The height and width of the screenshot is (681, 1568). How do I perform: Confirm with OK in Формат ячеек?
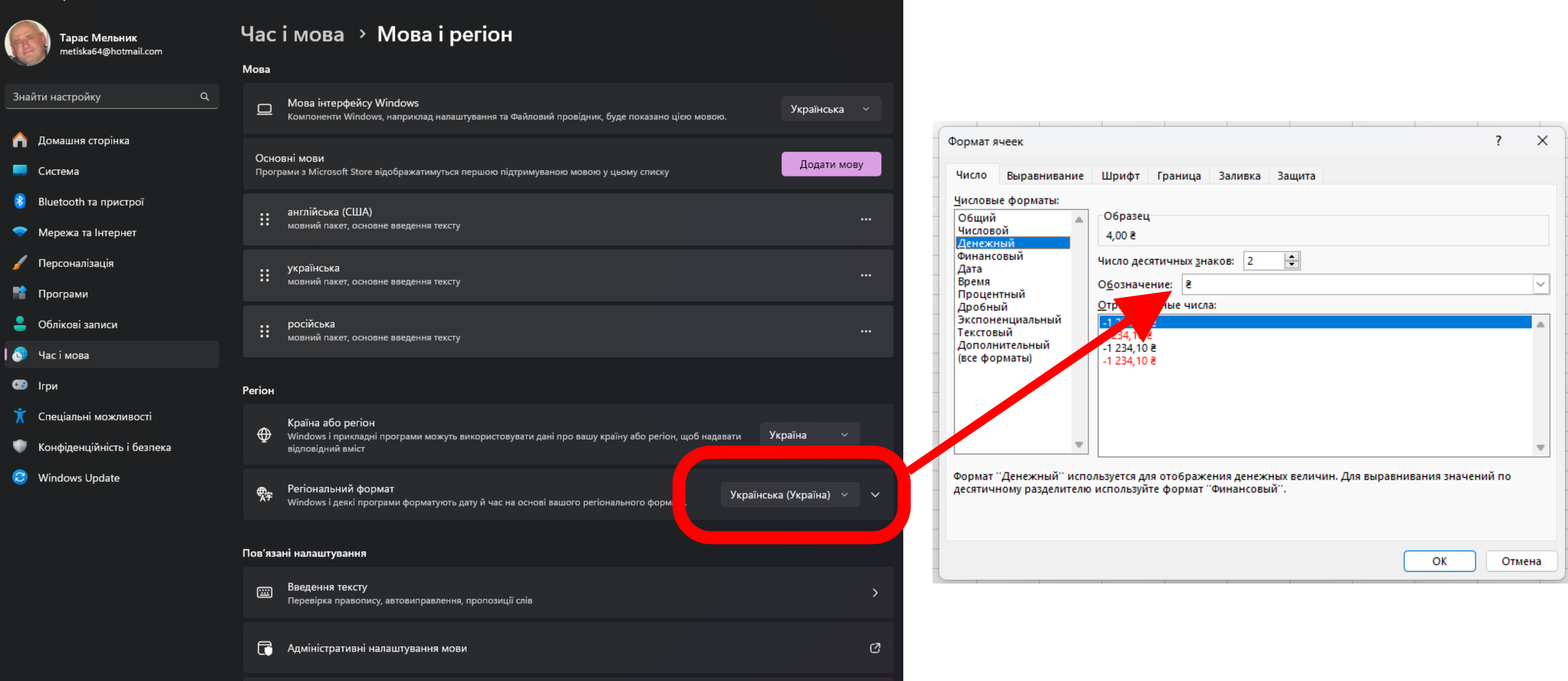pos(1439,561)
